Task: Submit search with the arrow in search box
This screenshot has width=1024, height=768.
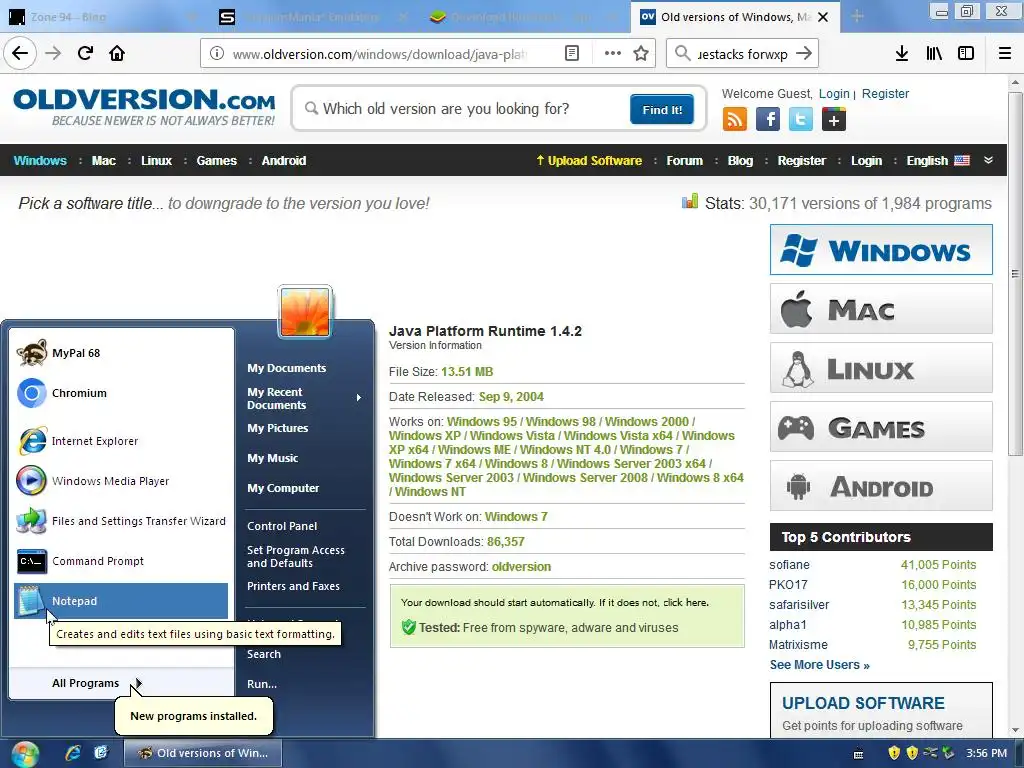Action: click(804, 54)
